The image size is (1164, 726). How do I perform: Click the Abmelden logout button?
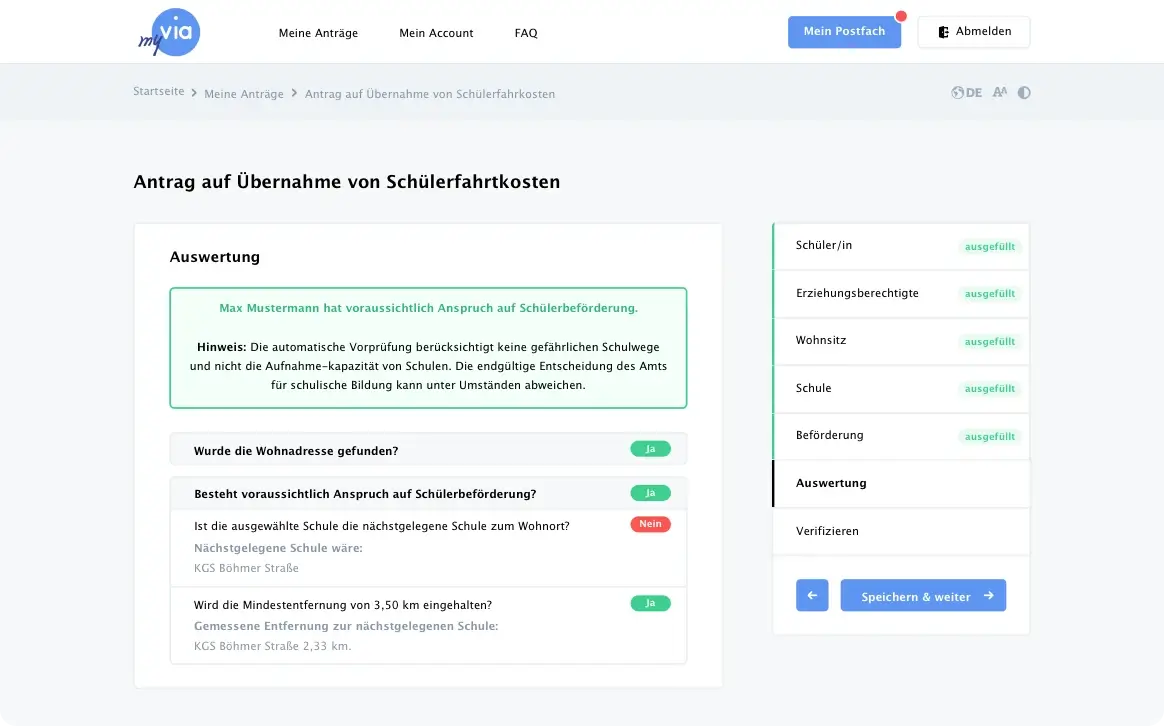(973, 32)
